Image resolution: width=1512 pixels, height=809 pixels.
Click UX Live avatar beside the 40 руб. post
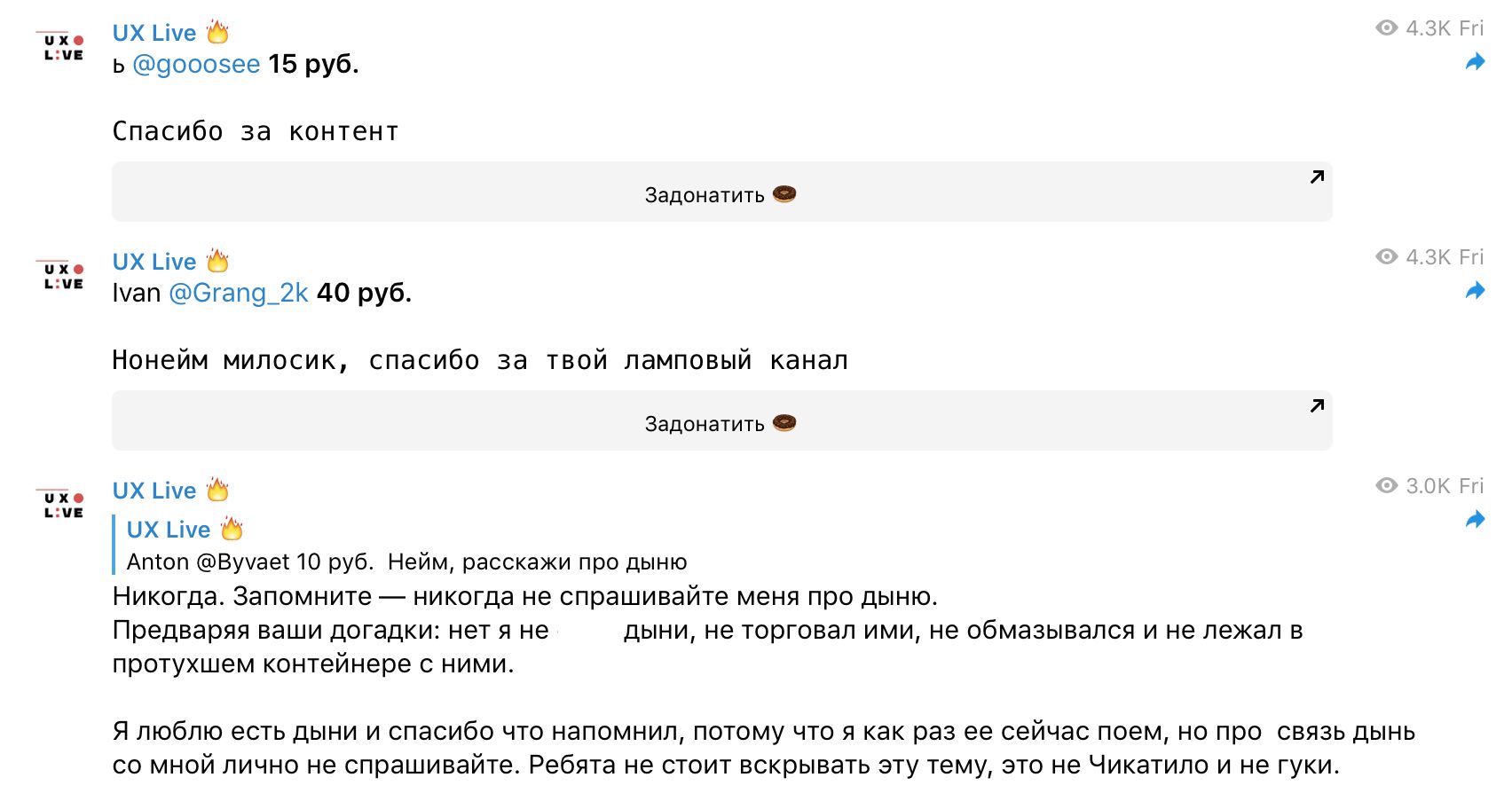pyautogui.click(x=64, y=276)
